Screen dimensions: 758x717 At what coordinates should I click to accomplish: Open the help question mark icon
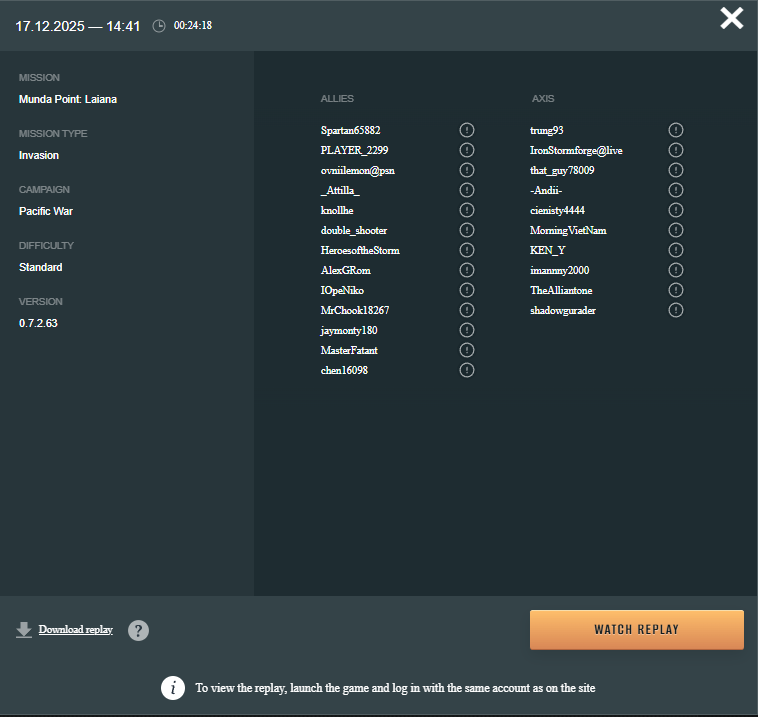[x=139, y=630]
